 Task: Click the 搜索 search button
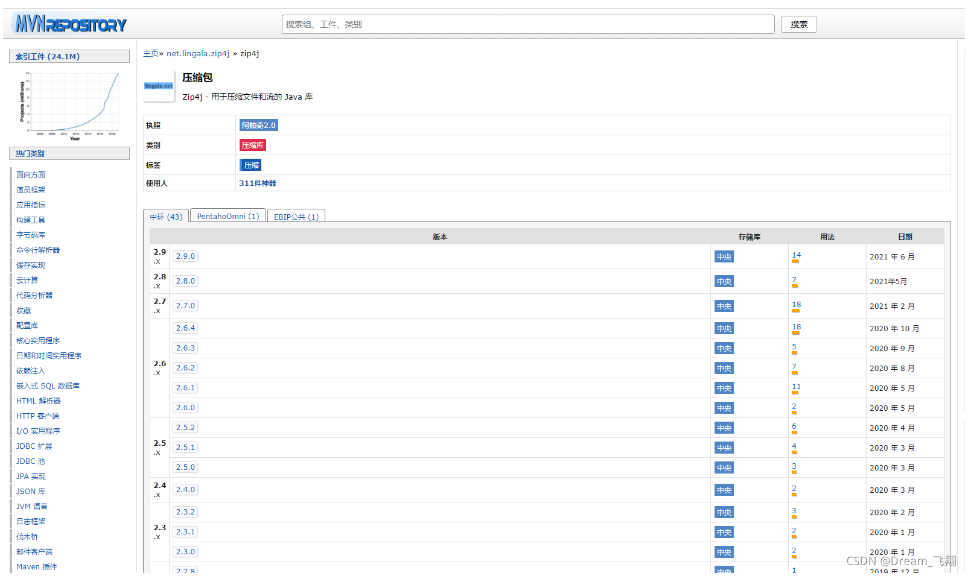[798, 24]
